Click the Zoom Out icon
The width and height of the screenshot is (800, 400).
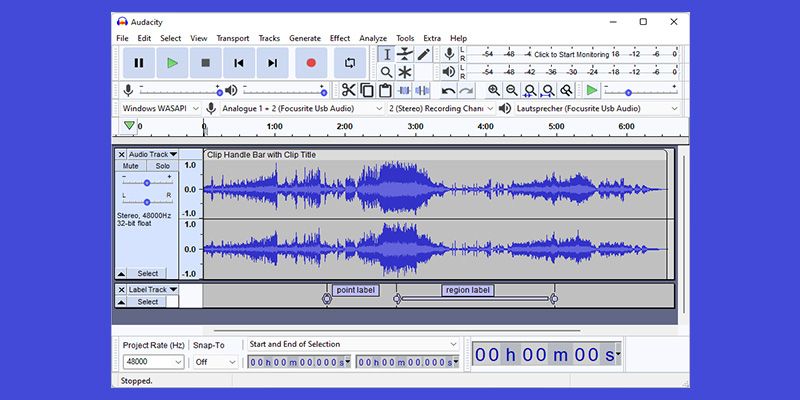point(512,90)
